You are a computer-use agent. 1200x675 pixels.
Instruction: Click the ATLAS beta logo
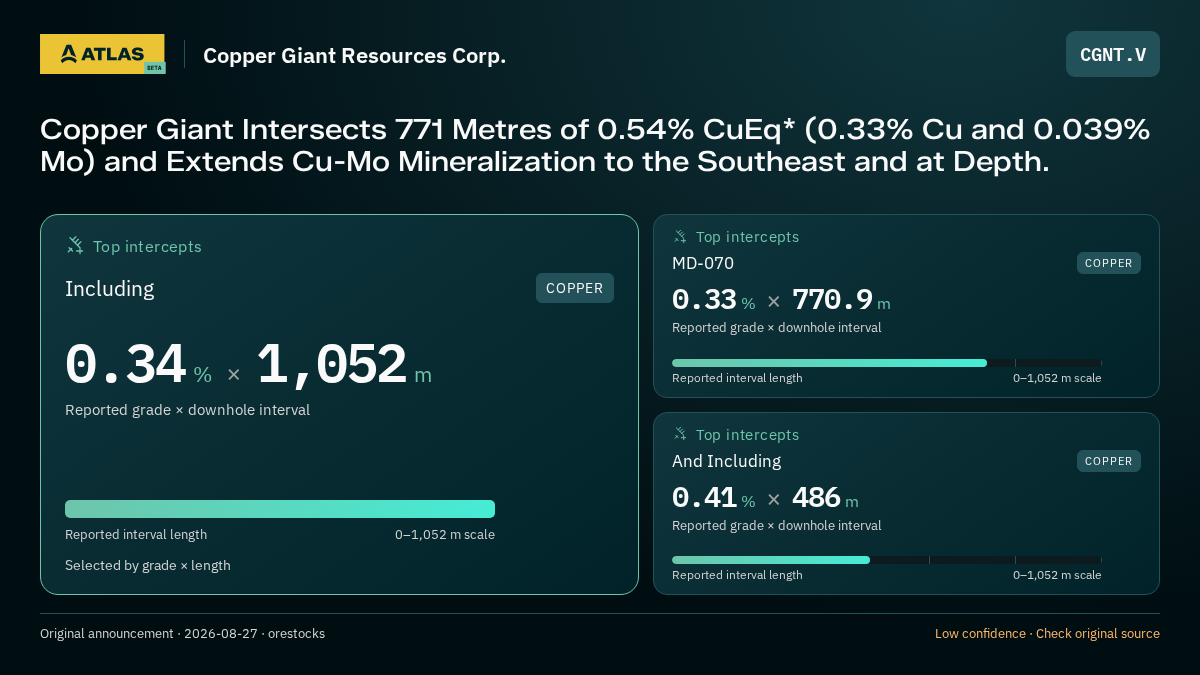click(103, 54)
